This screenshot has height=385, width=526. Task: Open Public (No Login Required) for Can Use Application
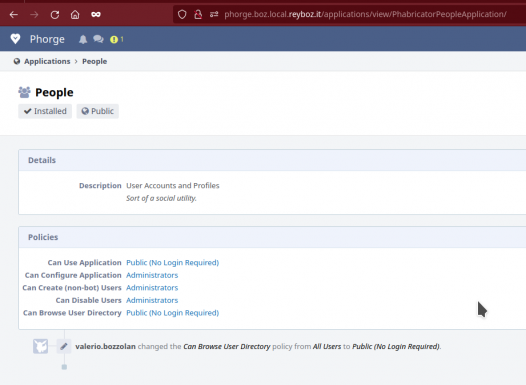172,262
